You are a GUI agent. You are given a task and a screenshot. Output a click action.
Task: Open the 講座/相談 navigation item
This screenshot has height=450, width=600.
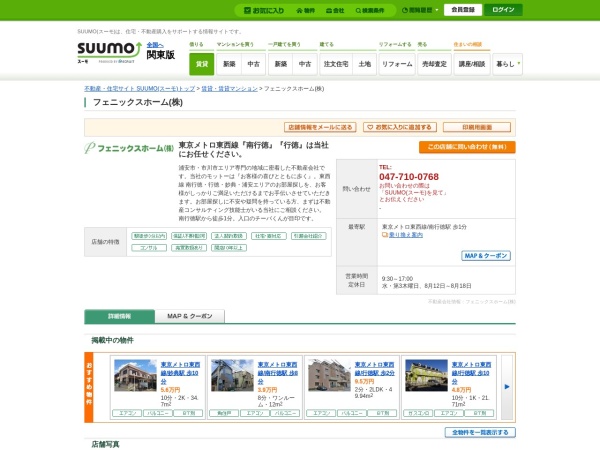[472, 64]
